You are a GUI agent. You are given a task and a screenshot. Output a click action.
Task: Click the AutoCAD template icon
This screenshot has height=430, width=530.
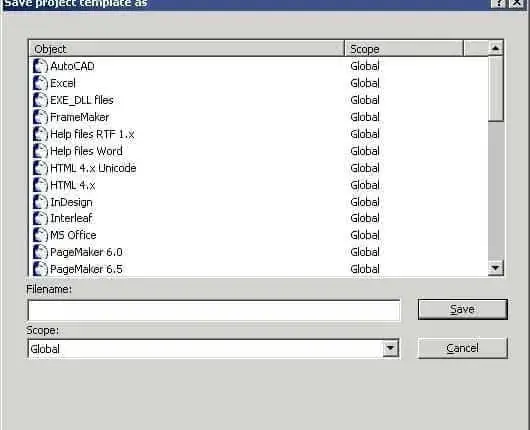(40, 66)
